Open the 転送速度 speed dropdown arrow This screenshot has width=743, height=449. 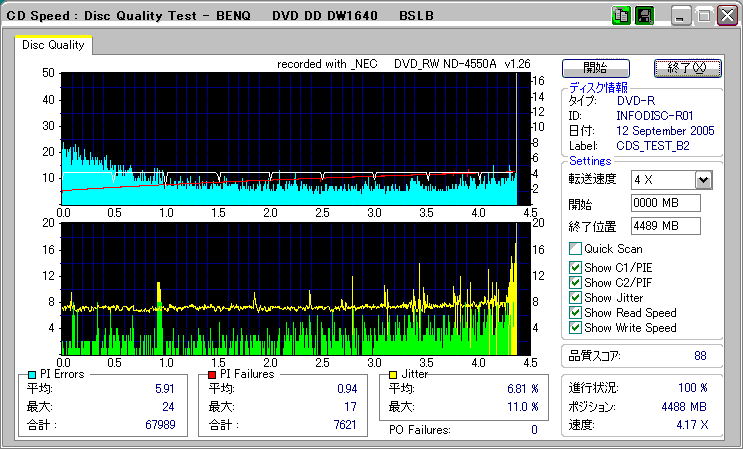(x=703, y=179)
